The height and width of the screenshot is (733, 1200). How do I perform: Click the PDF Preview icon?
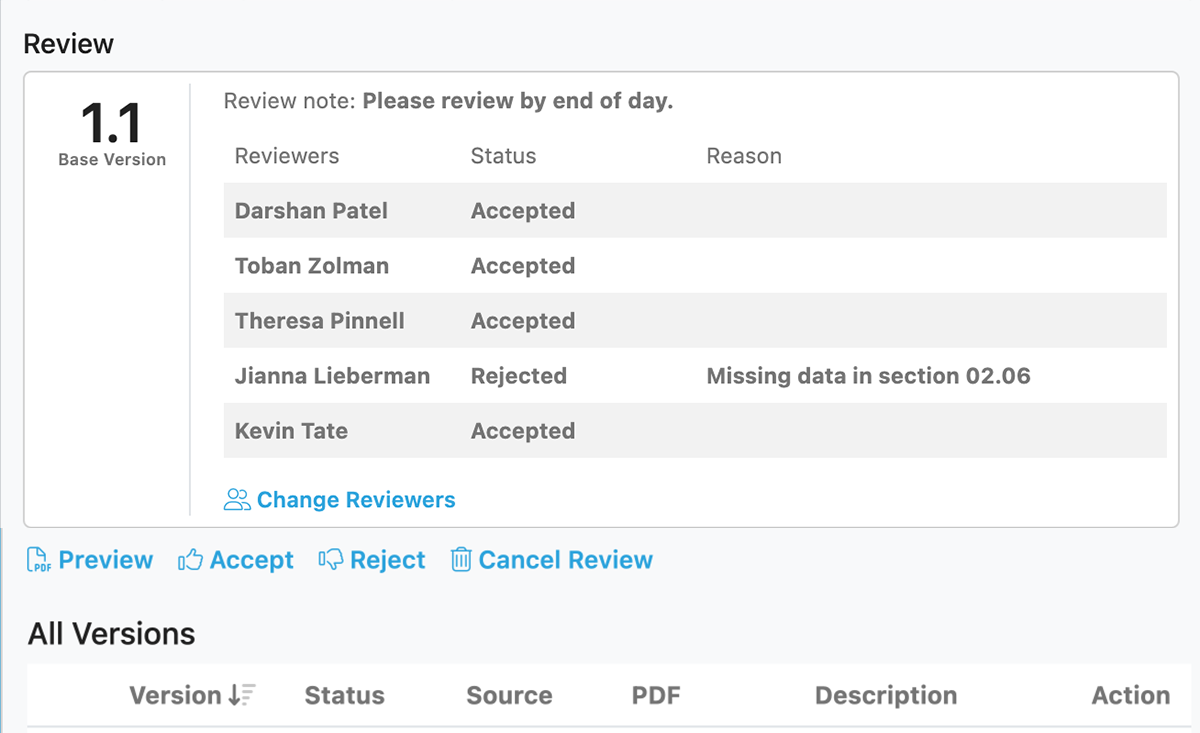[x=37, y=559]
